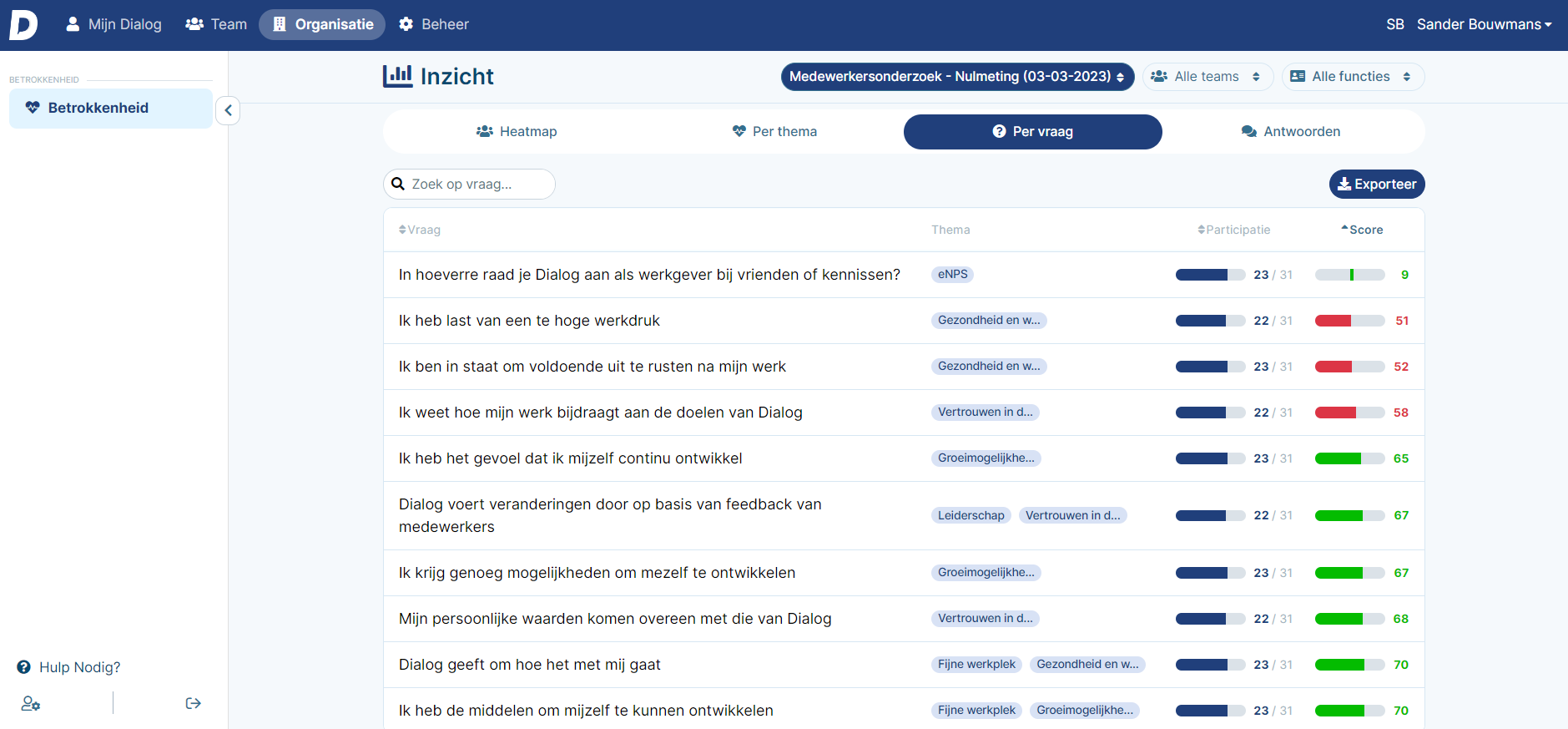The height and width of the screenshot is (729, 1568).
Task: Click the Exporteer button
Action: pyautogui.click(x=1377, y=184)
